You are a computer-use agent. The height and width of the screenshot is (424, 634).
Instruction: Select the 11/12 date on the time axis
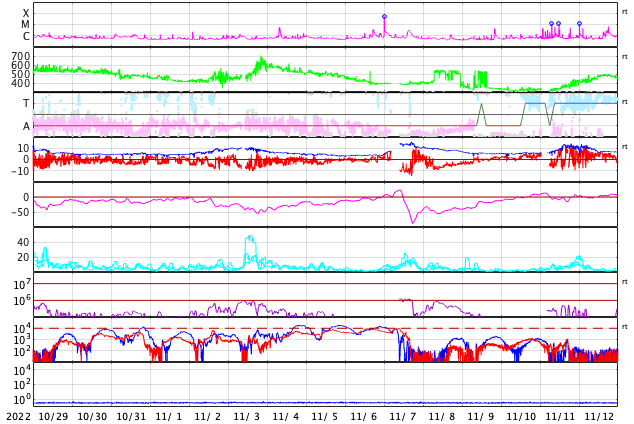599,416
